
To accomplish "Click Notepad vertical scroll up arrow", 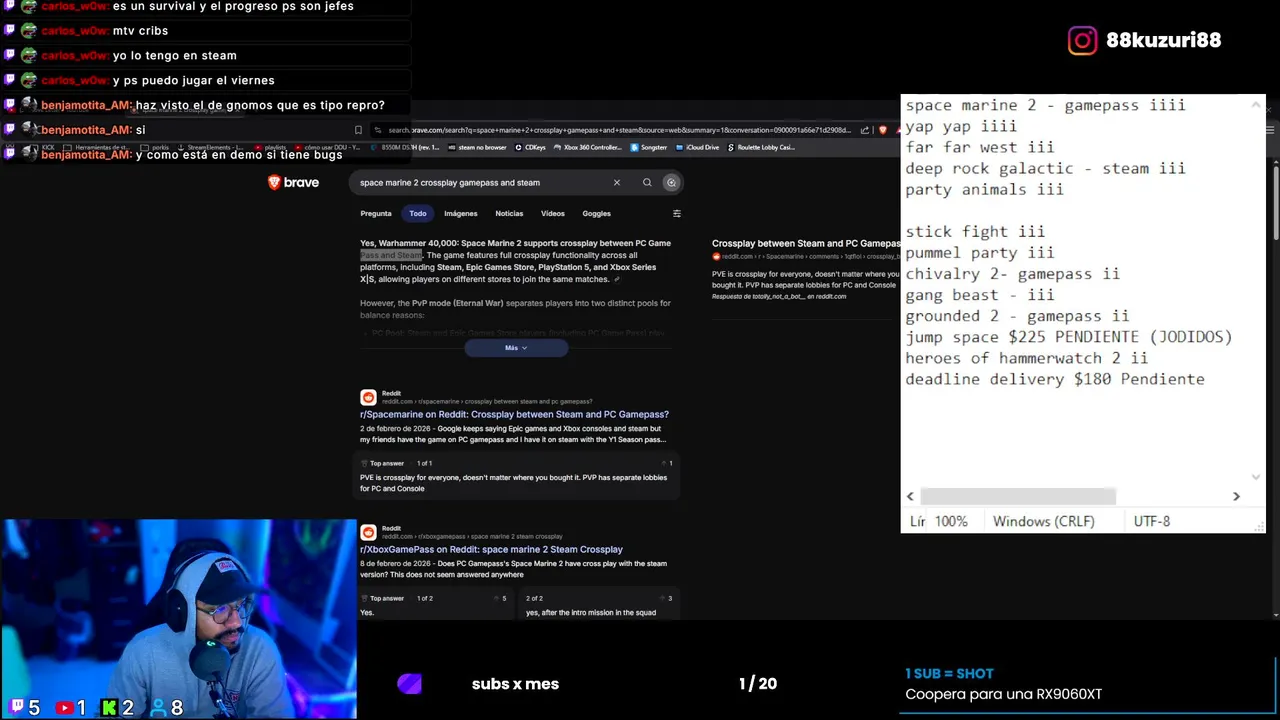I will 1256,103.
